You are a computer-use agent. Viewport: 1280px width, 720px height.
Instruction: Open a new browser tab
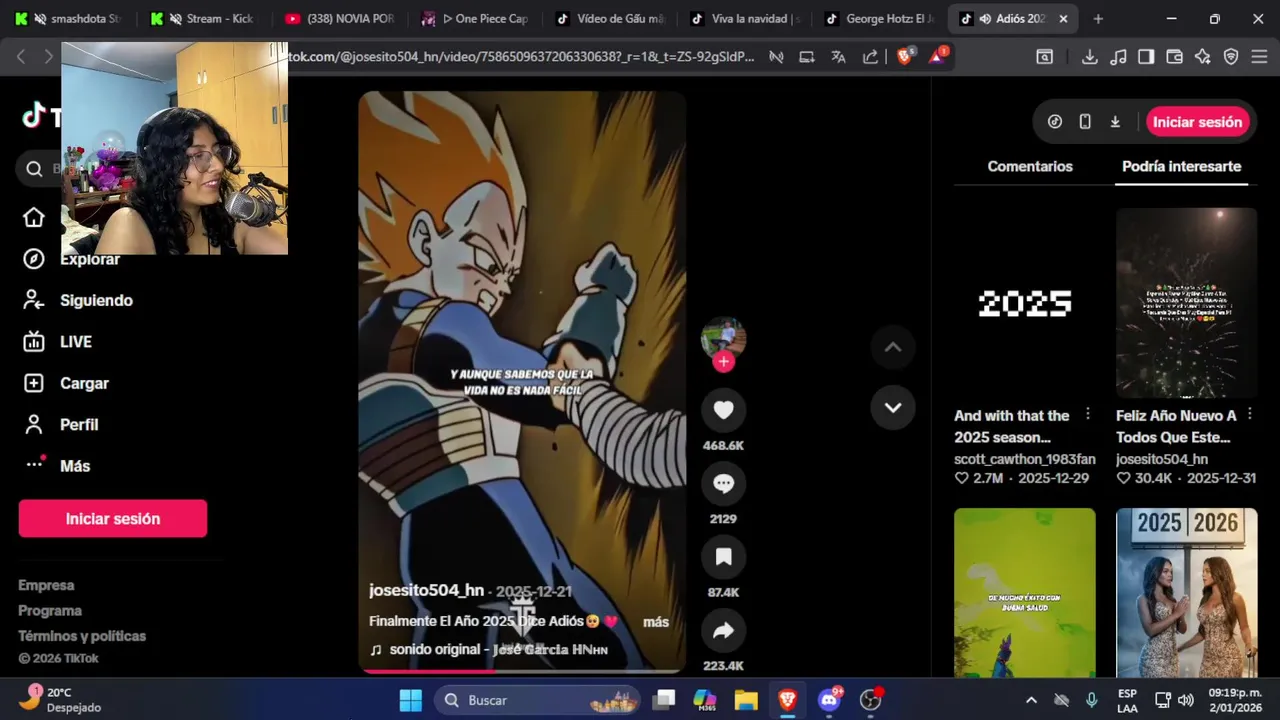coord(1098,19)
